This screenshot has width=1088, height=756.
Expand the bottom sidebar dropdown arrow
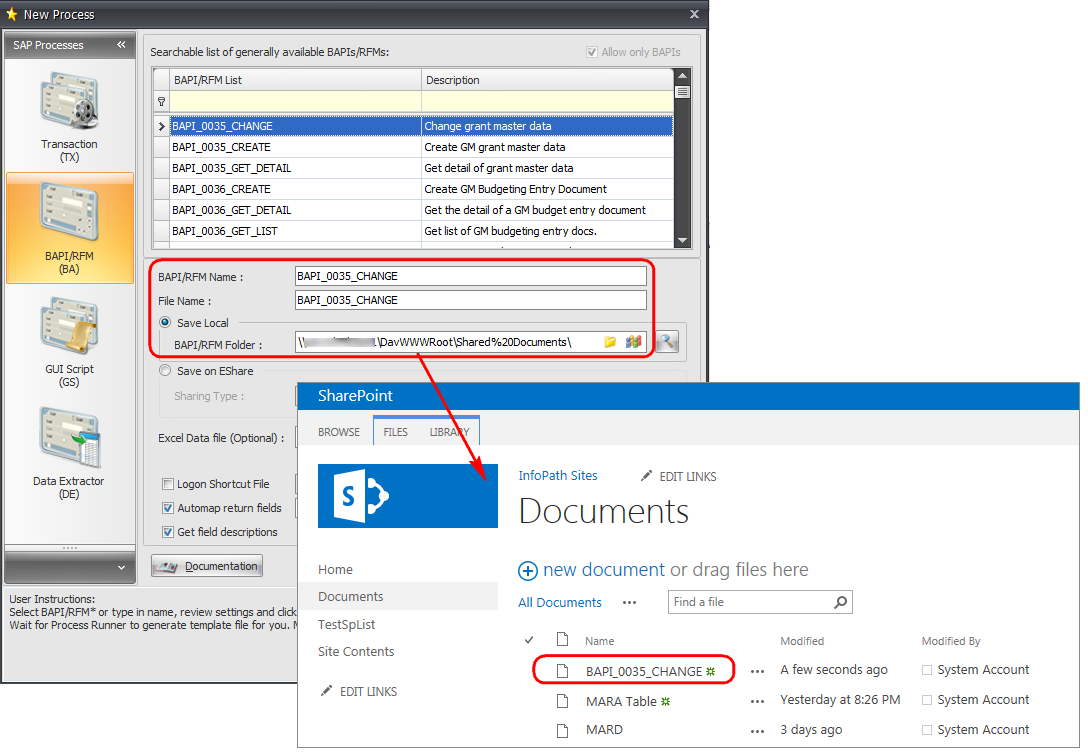click(x=121, y=568)
